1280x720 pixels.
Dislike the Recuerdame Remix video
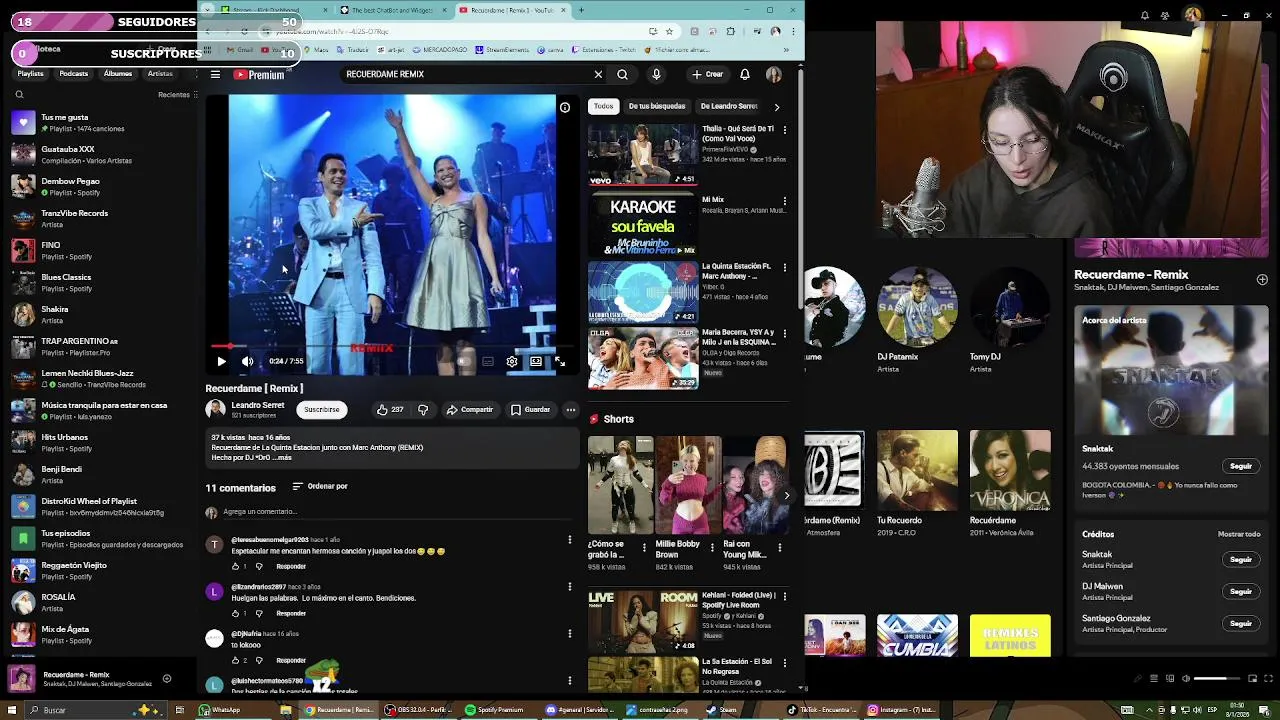(x=423, y=410)
